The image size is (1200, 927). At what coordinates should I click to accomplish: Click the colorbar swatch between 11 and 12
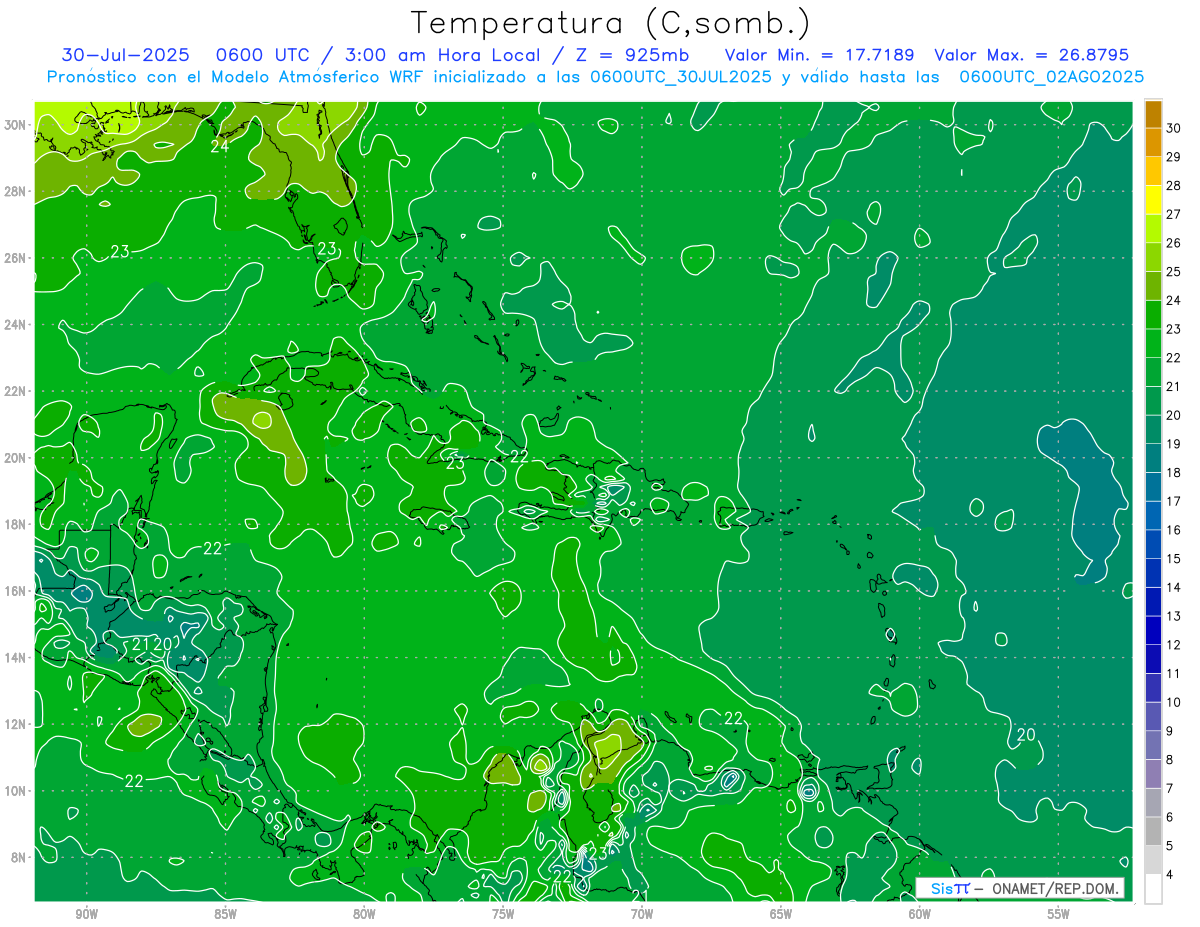1153,659
